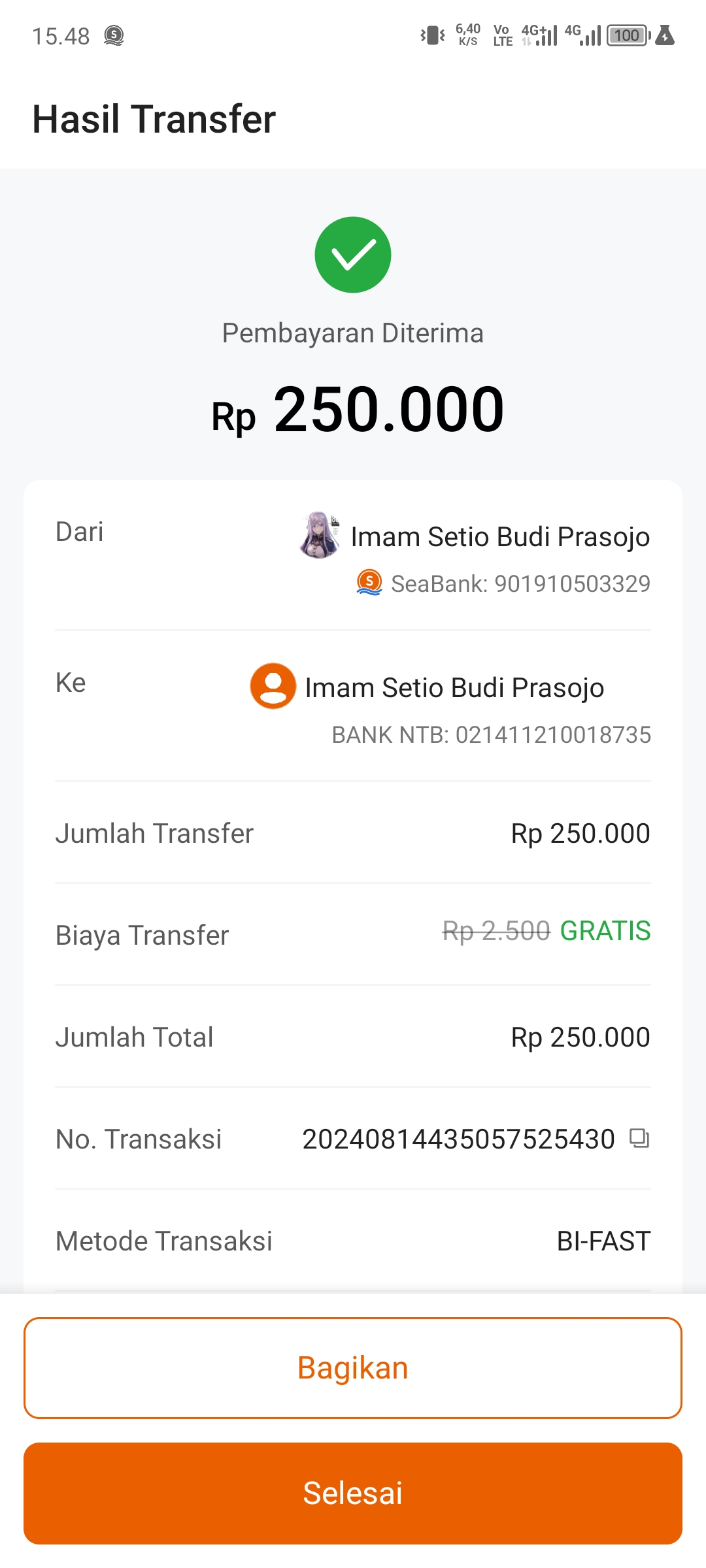Copy the transaction number with copy icon

point(639,1138)
